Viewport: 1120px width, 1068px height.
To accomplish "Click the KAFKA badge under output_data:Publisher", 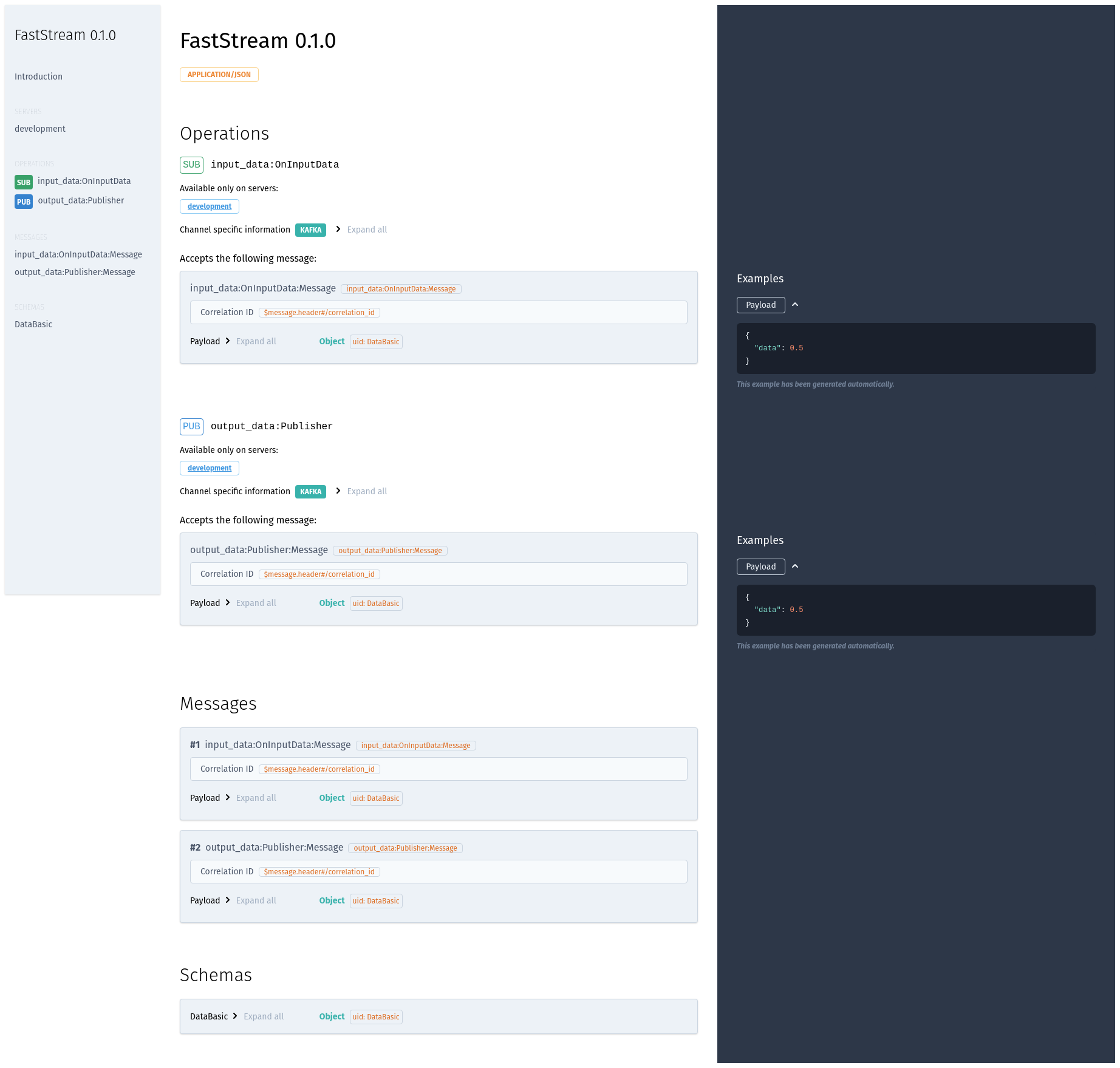I will (310, 492).
